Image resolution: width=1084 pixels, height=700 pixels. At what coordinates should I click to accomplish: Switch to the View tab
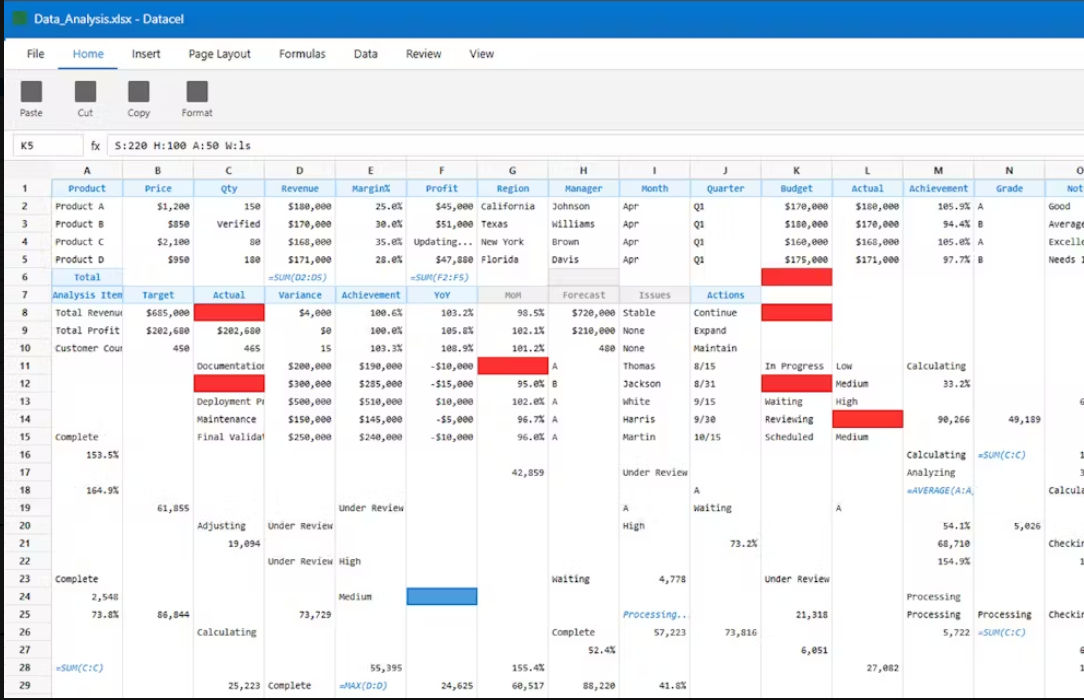[x=482, y=54]
